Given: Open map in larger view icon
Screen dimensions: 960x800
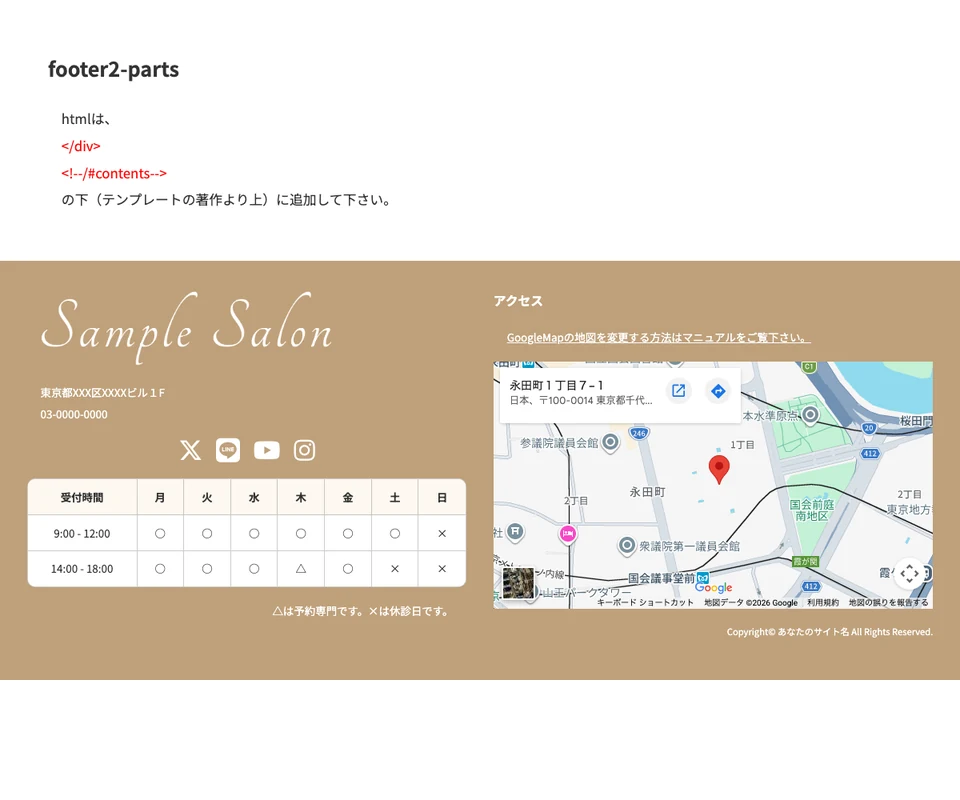Looking at the screenshot, I should (678, 391).
